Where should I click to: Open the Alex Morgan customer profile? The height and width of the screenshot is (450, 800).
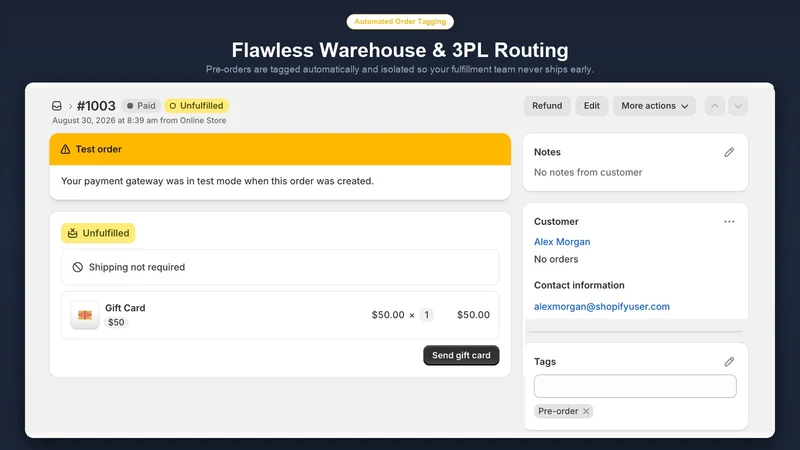562,242
